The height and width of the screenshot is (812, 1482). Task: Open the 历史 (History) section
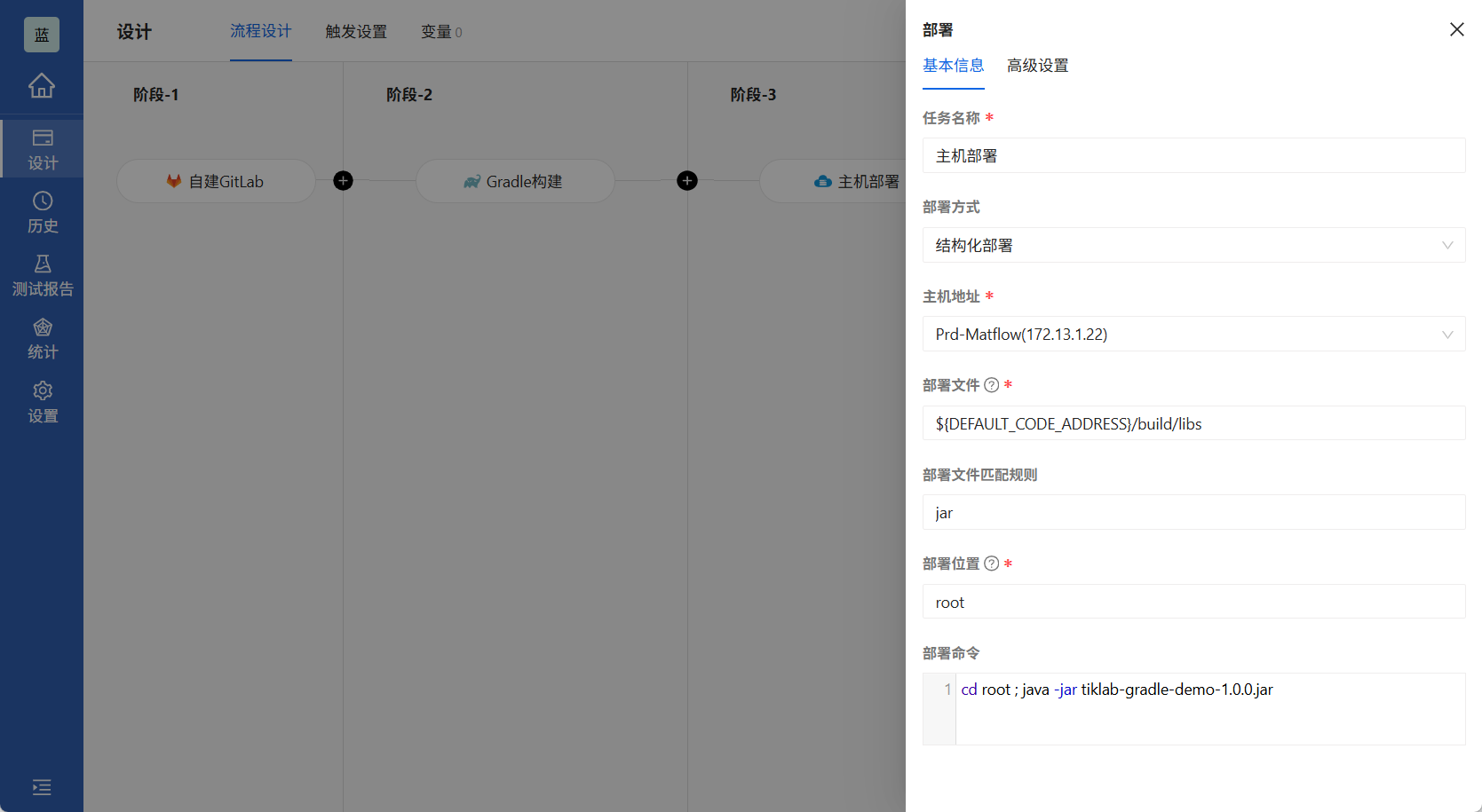[x=41, y=211]
